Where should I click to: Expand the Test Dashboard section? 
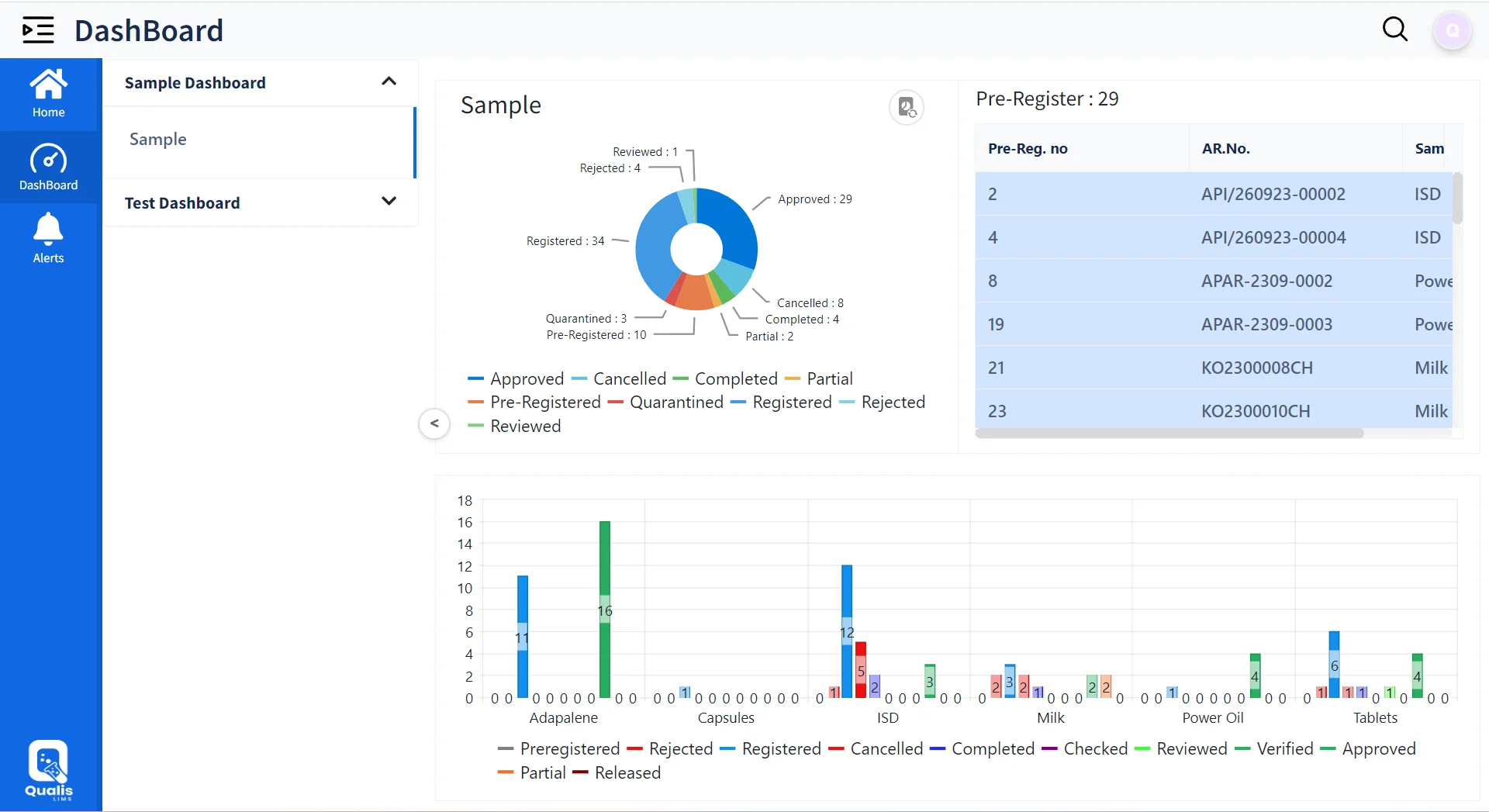coord(389,202)
